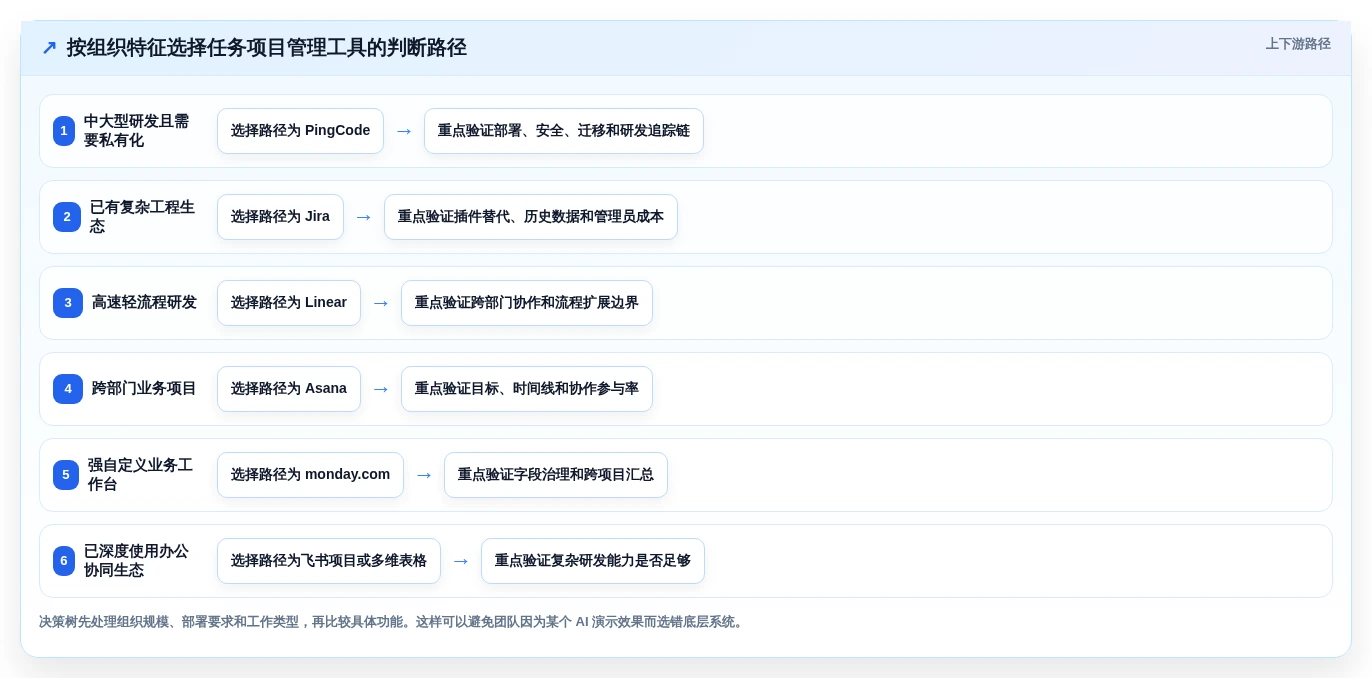Select 跨部门业务项目 label
Screen dimensions: 1372x678
(x=144, y=389)
